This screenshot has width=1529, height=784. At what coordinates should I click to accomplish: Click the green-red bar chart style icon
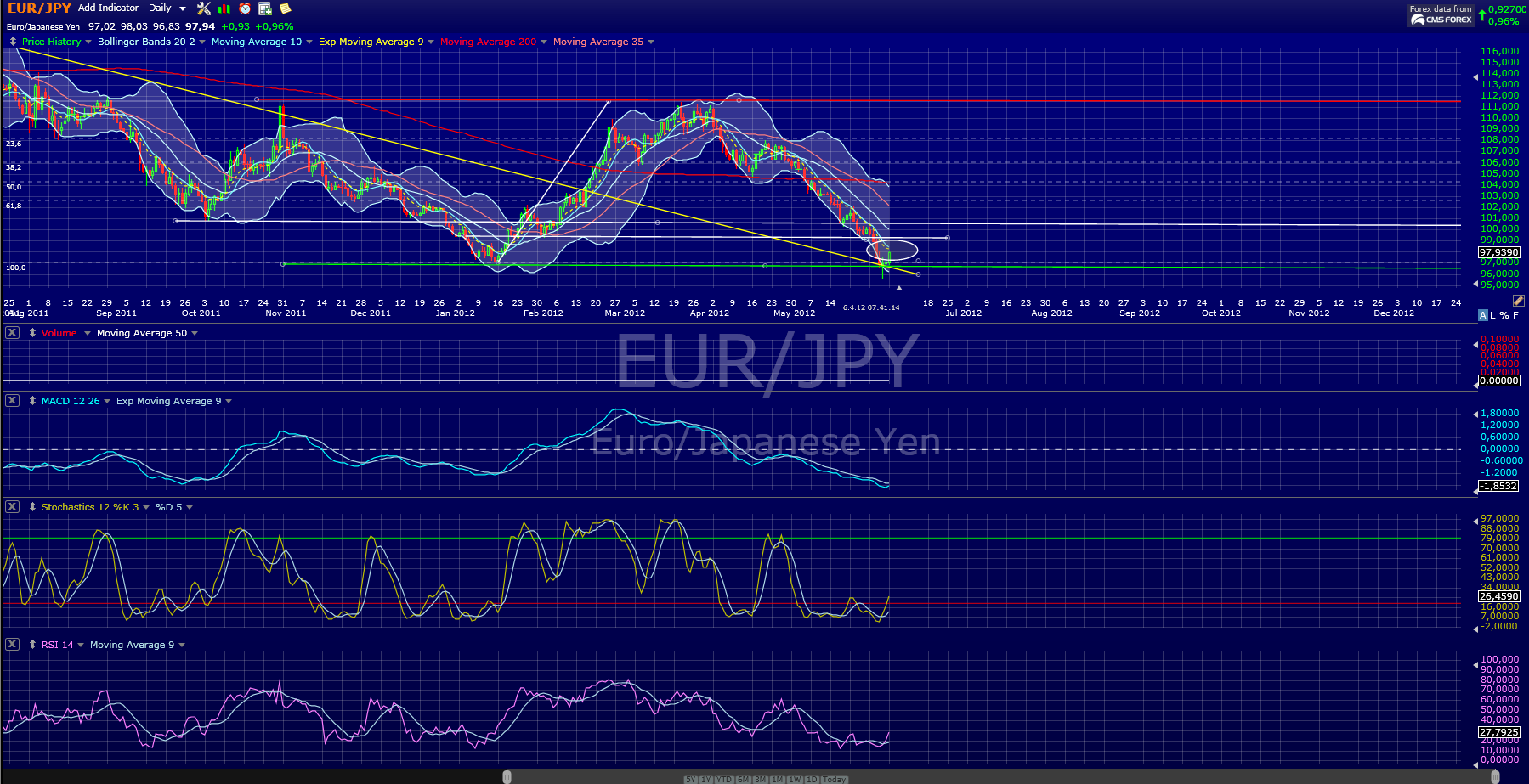[224, 8]
